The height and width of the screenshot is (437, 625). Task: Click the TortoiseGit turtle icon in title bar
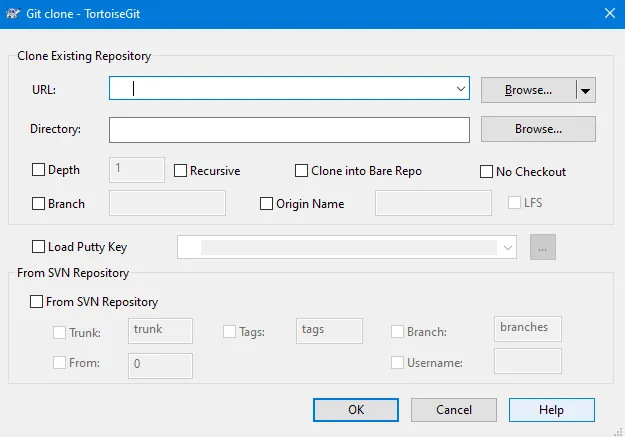pos(13,14)
